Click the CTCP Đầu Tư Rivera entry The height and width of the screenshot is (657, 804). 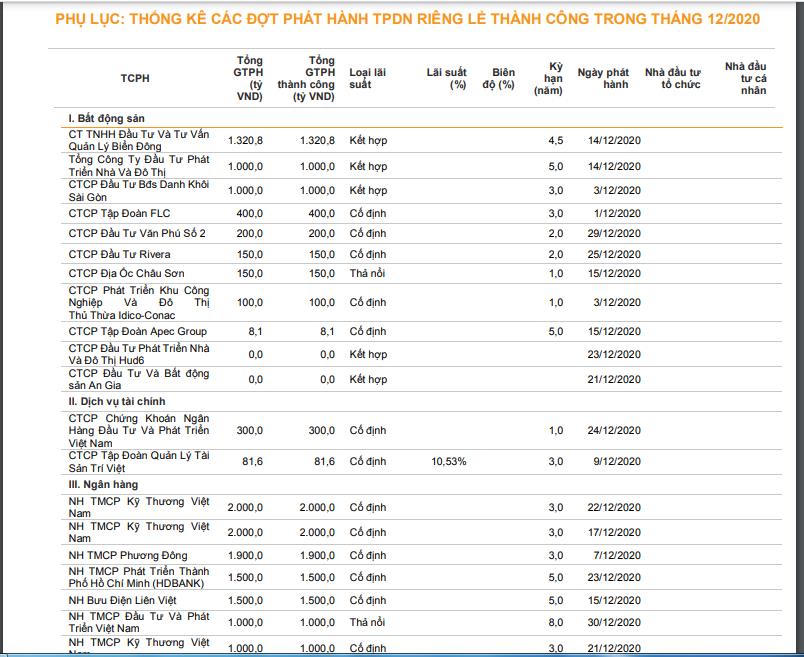pos(120,254)
